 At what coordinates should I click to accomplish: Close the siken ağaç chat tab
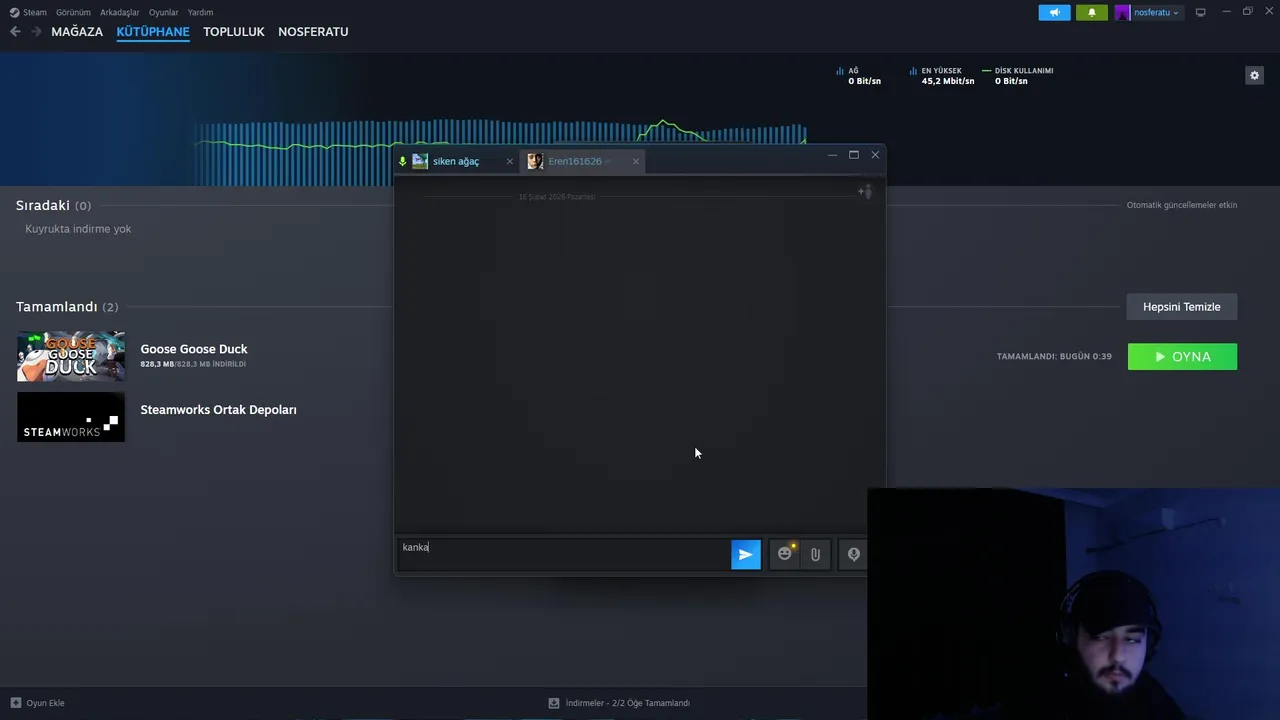click(509, 161)
